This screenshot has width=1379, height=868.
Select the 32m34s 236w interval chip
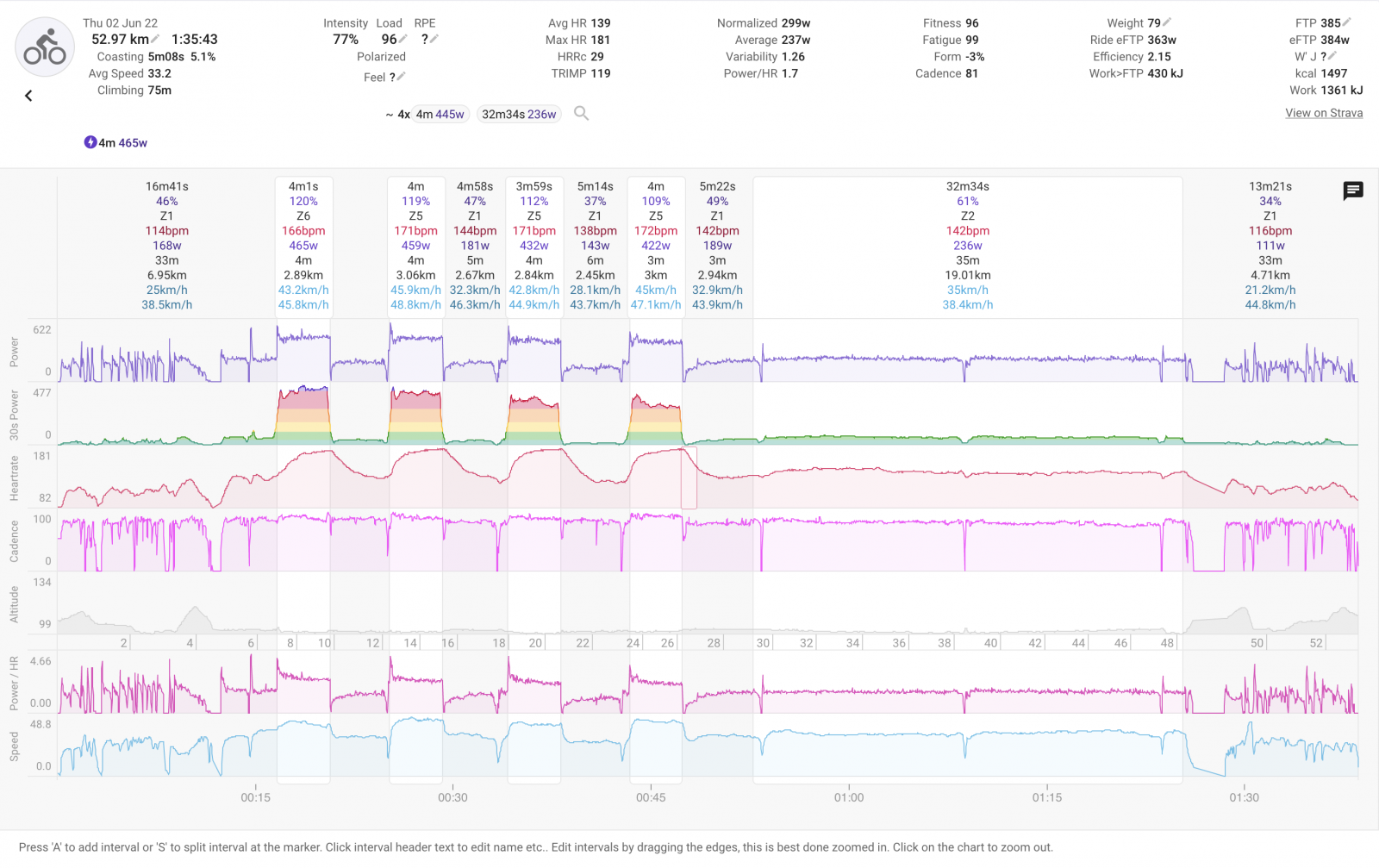coord(519,115)
